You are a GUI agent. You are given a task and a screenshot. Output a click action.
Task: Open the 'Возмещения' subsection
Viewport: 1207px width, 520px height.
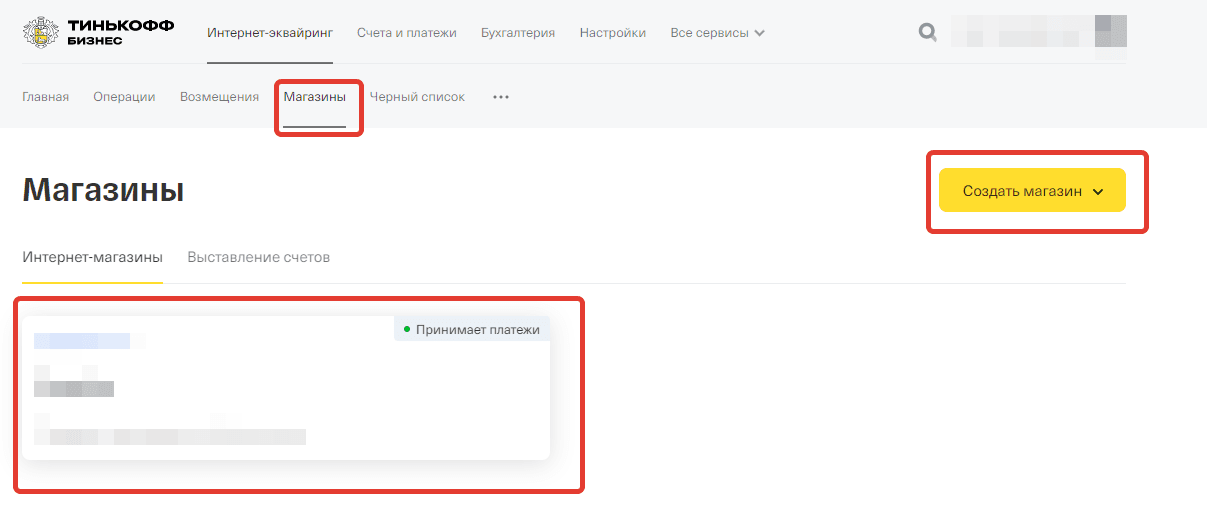(219, 97)
